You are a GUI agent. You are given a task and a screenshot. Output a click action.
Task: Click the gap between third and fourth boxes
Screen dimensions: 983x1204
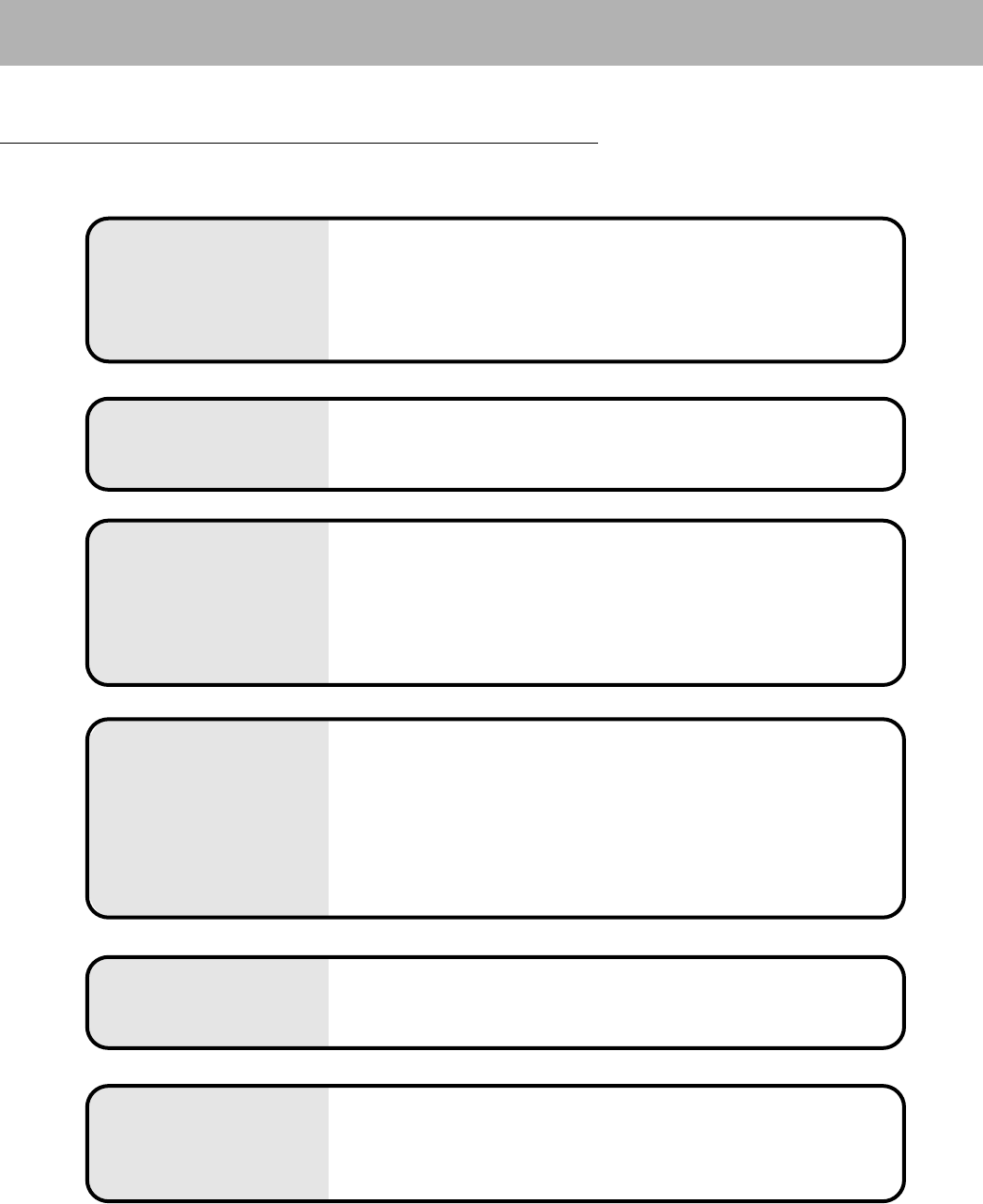[495, 702]
